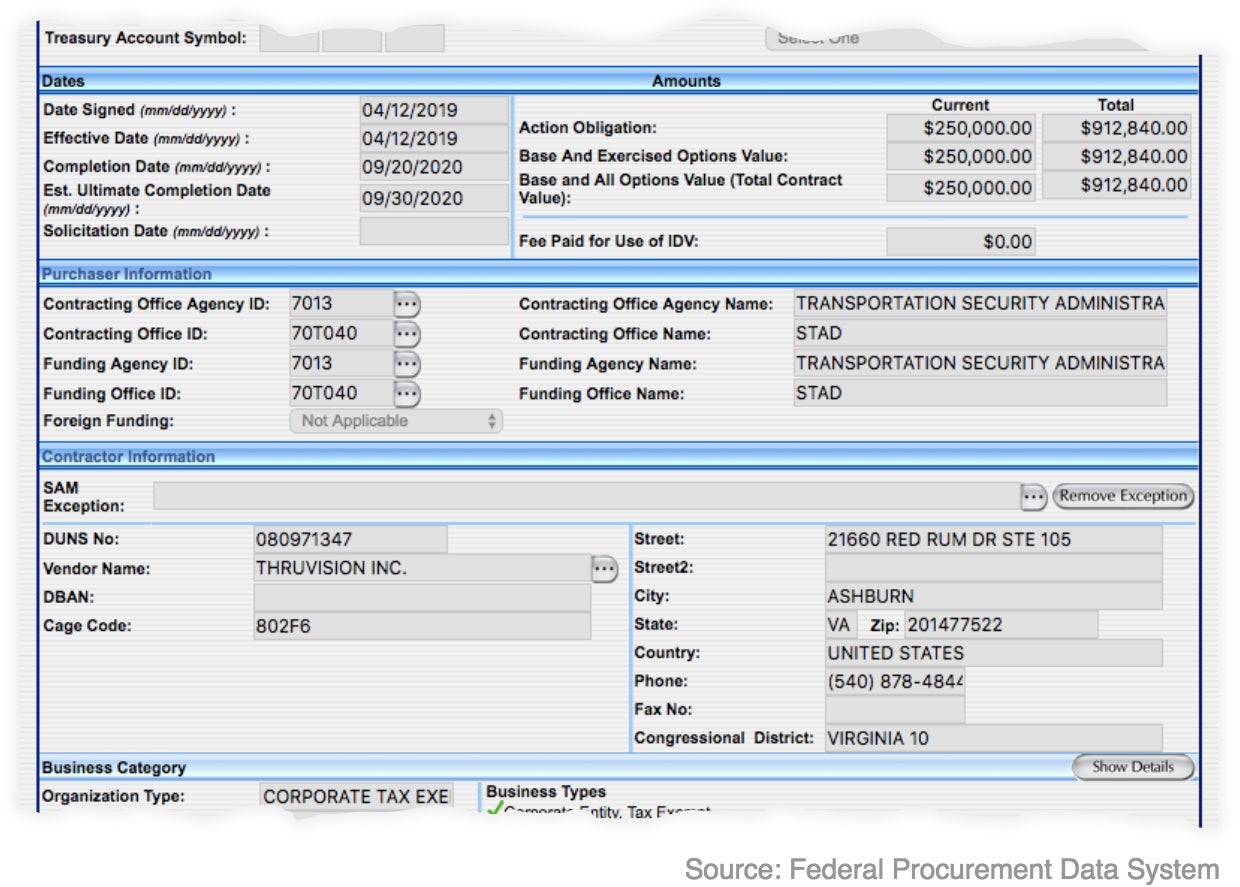The height and width of the screenshot is (887, 1240).
Task: Click the Contracting Office Agency Name field
Action: (x=980, y=304)
